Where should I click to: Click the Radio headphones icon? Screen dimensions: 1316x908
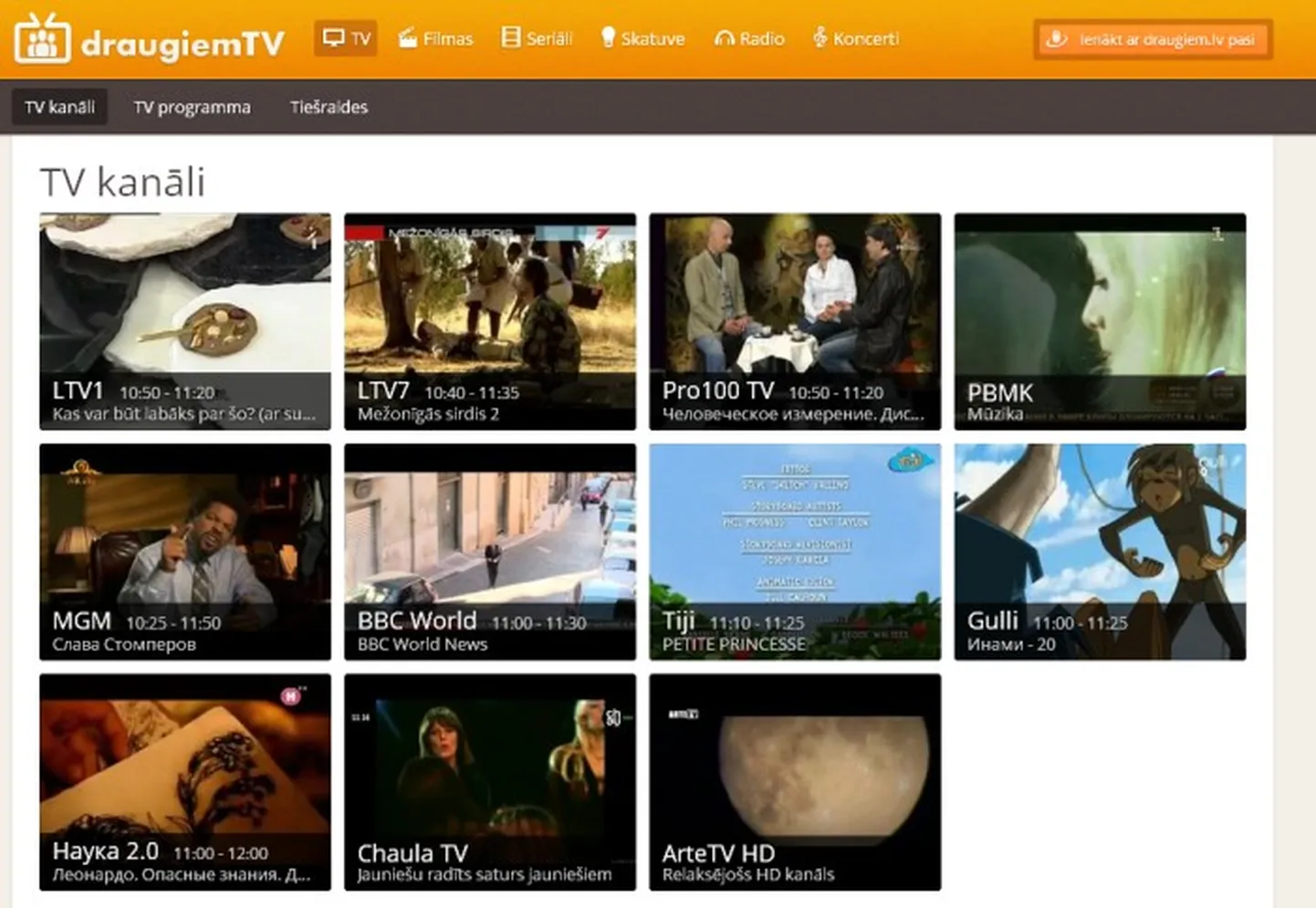724,38
